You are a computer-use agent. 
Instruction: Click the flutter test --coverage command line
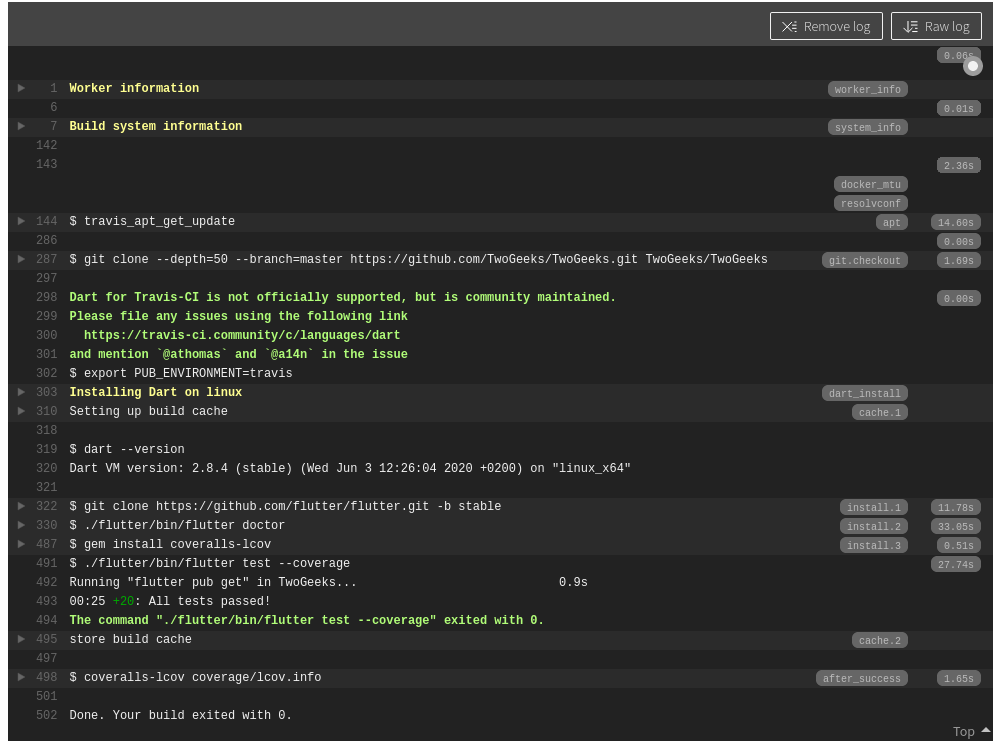(209, 563)
